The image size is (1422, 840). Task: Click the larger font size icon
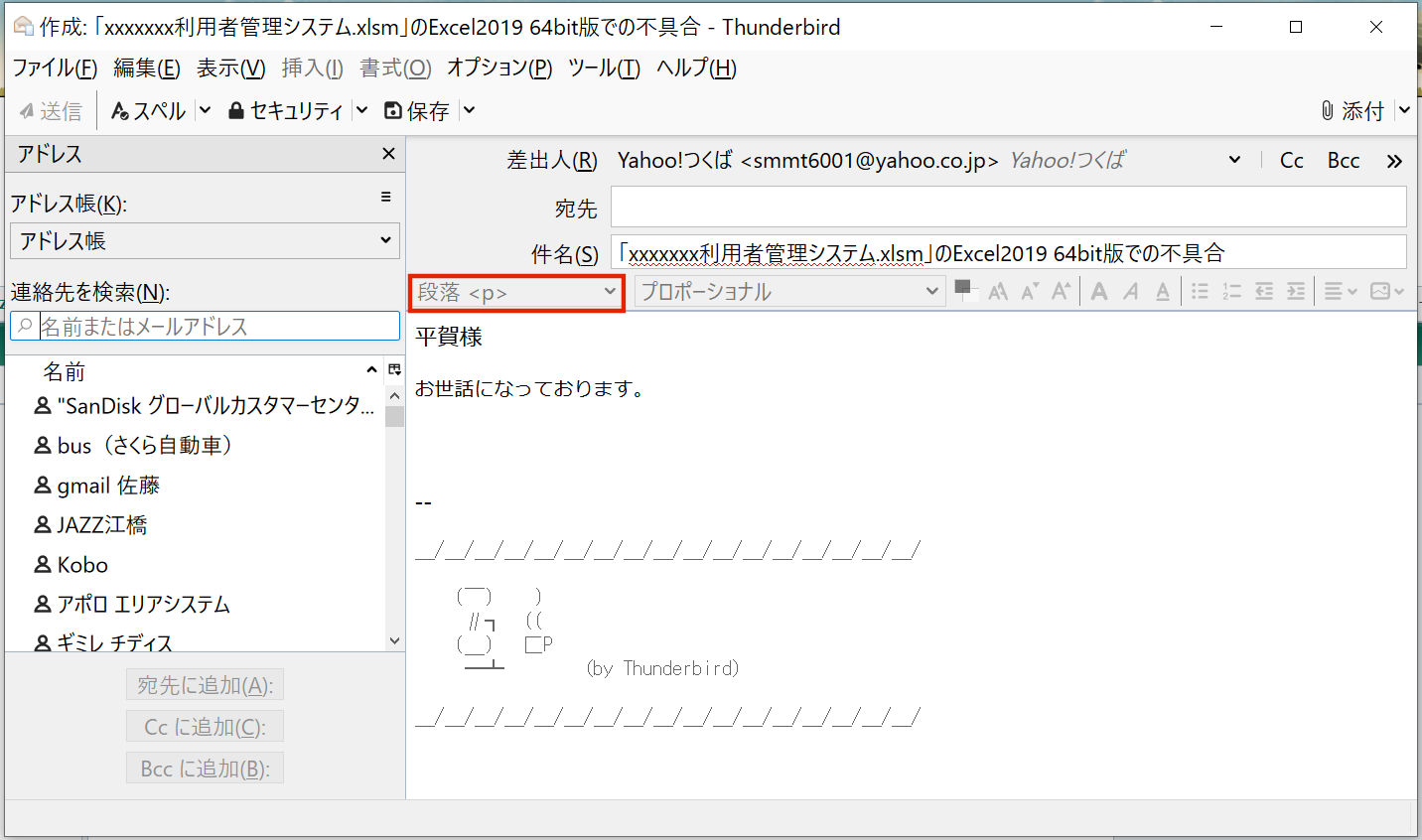[1061, 291]
